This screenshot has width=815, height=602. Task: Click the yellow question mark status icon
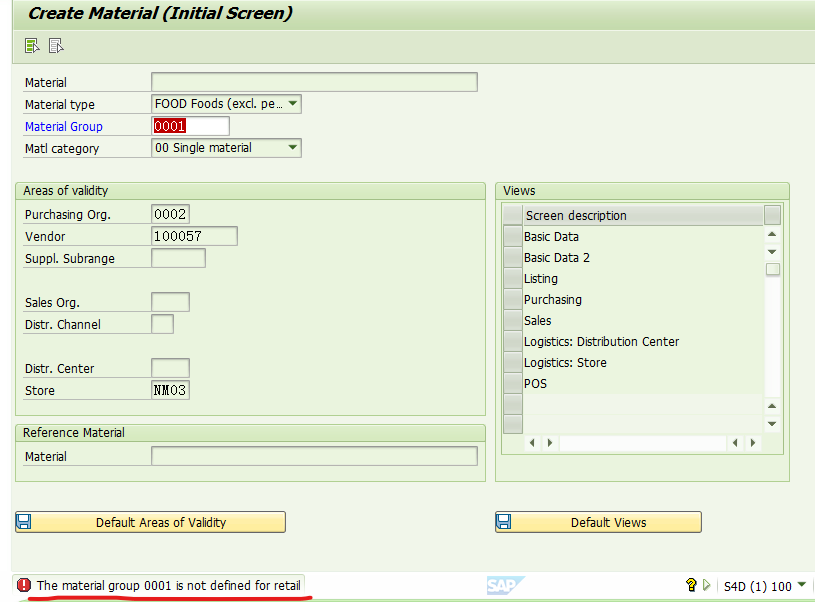click(691, 585)
